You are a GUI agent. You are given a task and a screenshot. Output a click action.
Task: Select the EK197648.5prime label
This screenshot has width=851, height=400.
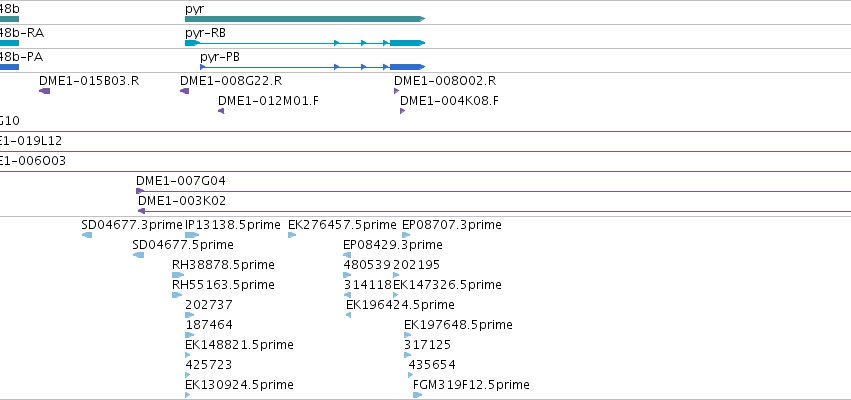click(458, 325)
